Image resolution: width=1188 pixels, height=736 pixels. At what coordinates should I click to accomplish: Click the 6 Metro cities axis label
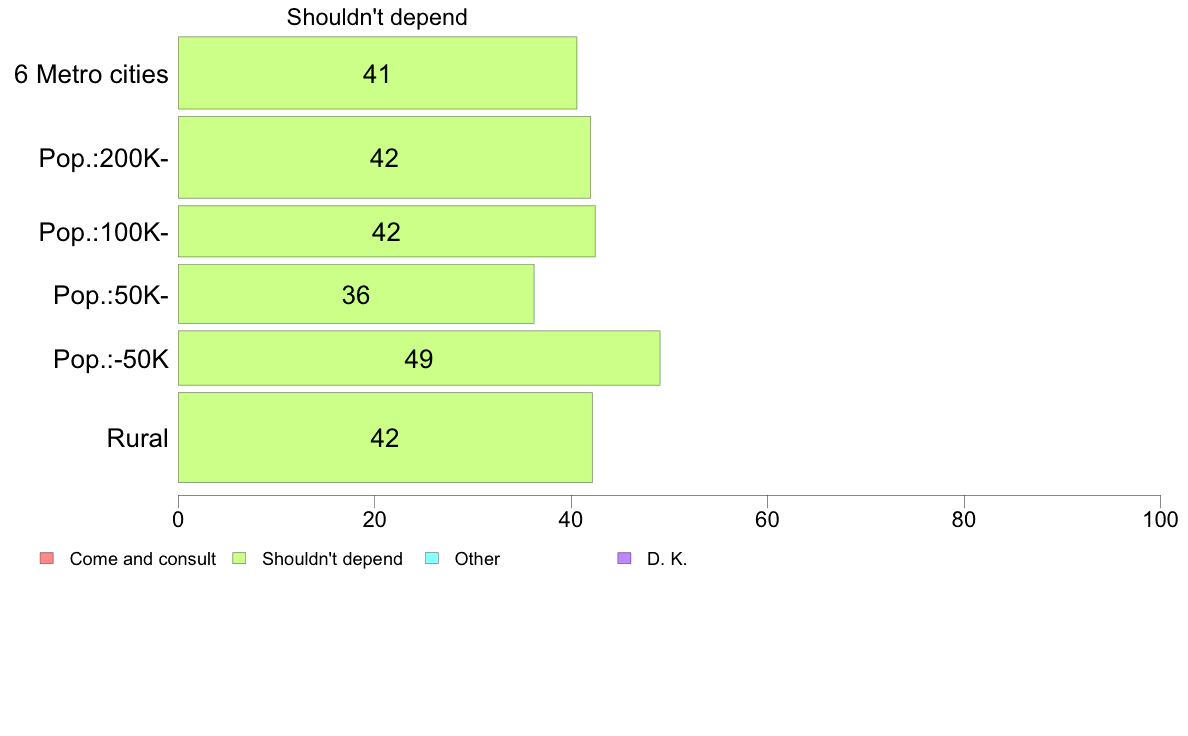pos(91,74)
